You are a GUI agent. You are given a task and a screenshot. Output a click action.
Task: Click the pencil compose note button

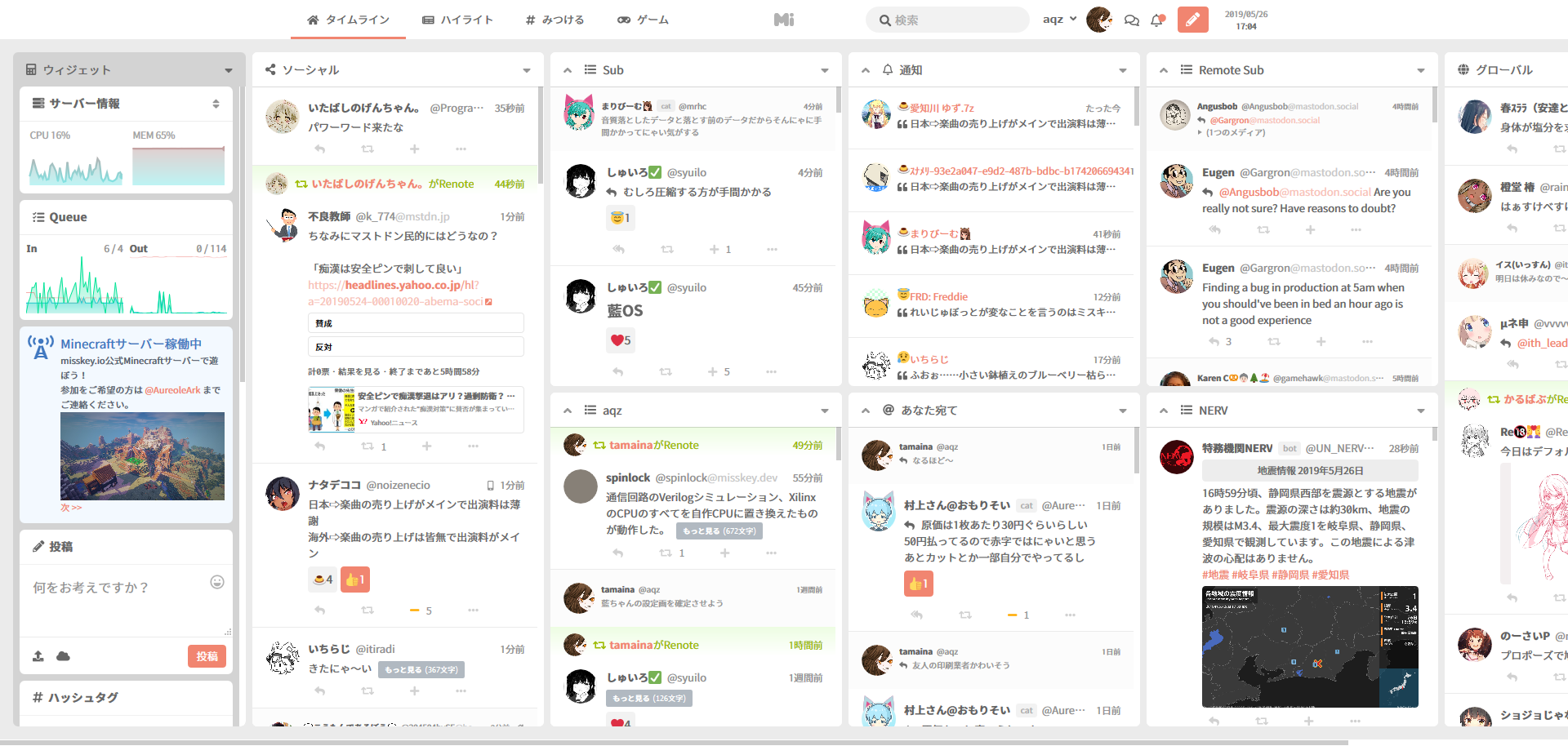[x=1192, y=20]
